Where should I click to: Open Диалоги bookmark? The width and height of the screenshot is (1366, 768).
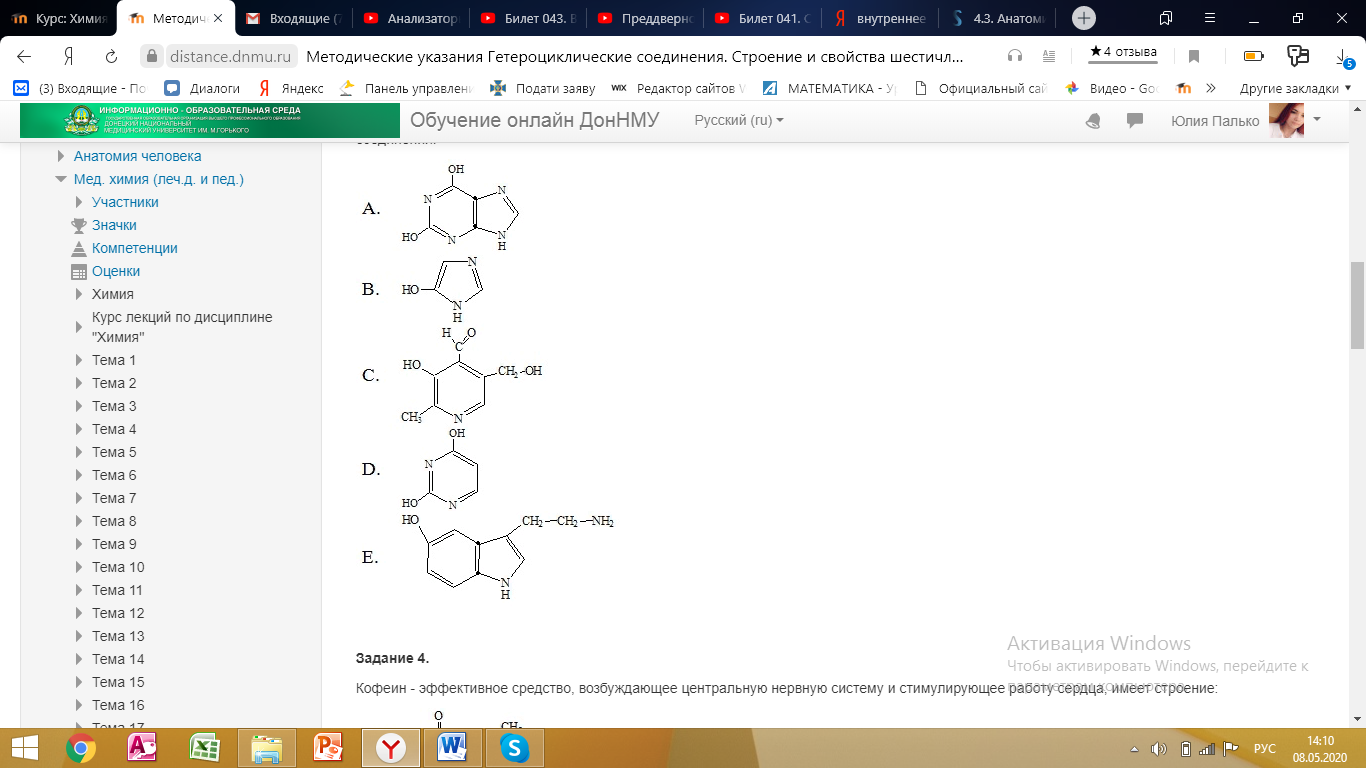click(203, 88)
